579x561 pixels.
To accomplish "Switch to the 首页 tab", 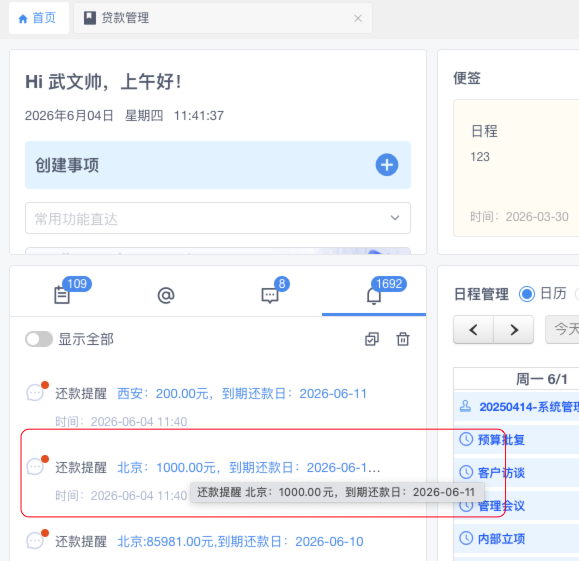I will click(38, 18).
